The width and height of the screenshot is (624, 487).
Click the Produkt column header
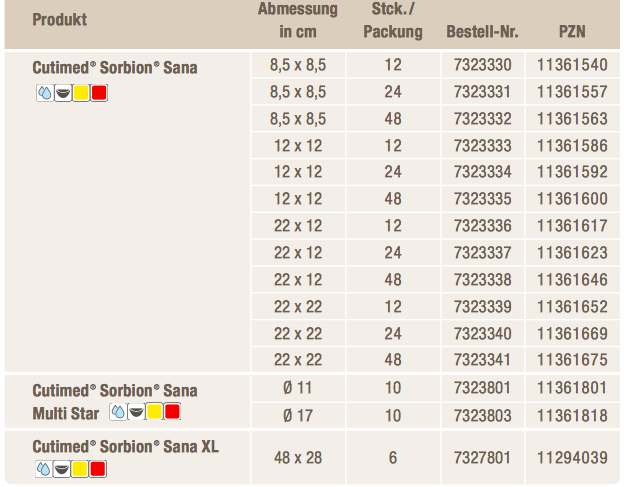(60, 19)
